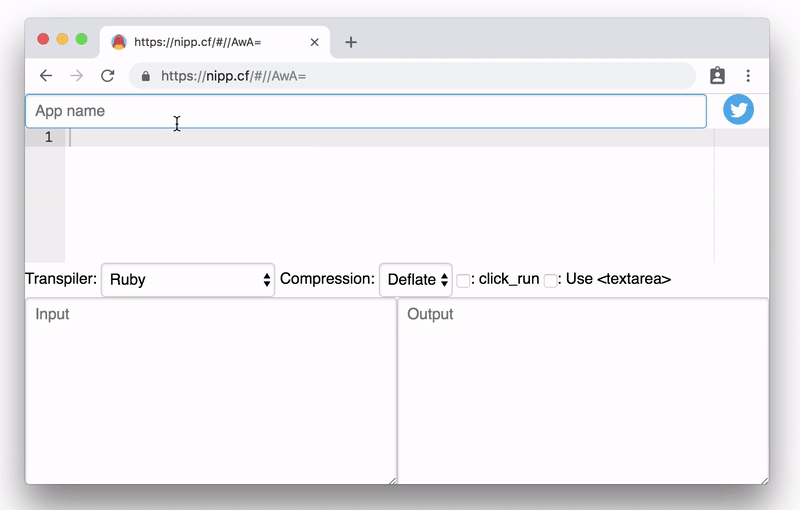Reload the page with refresh icon
The width and height of the screenshot is (800, 510).
tap(107, 76)
